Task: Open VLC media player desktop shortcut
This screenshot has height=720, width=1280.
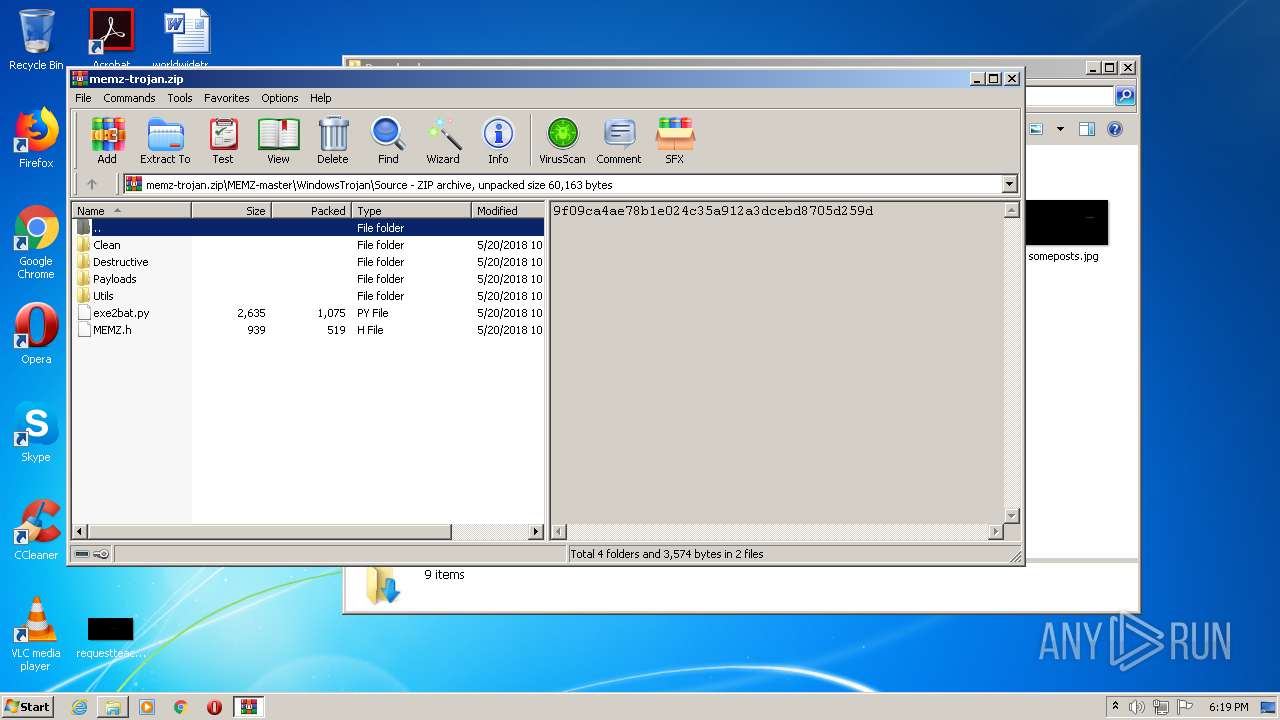Action: point(36,634)
